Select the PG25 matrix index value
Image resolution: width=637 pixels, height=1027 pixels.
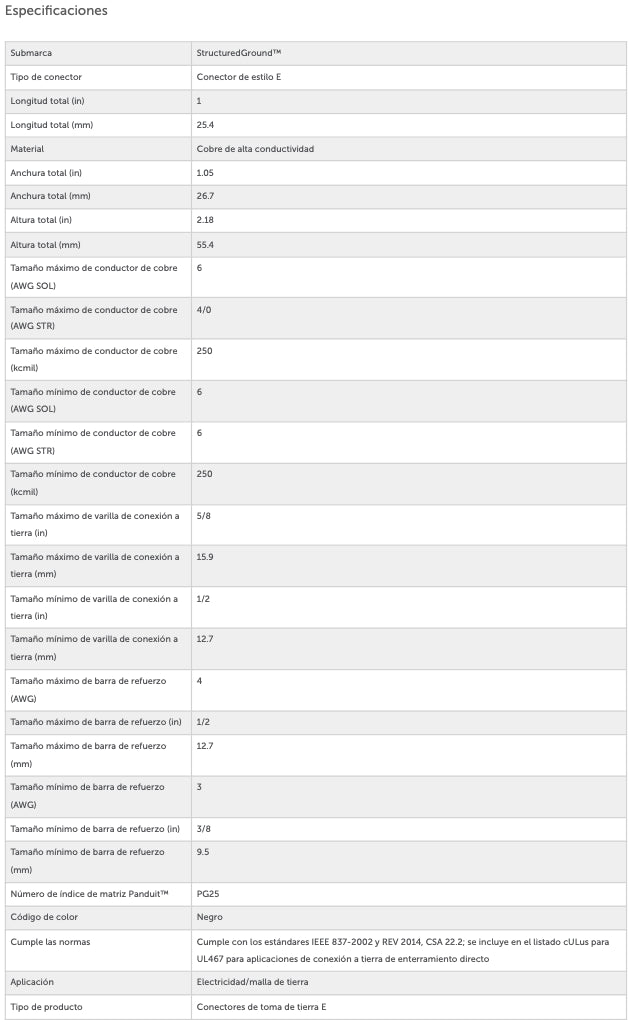click(207, 893)
